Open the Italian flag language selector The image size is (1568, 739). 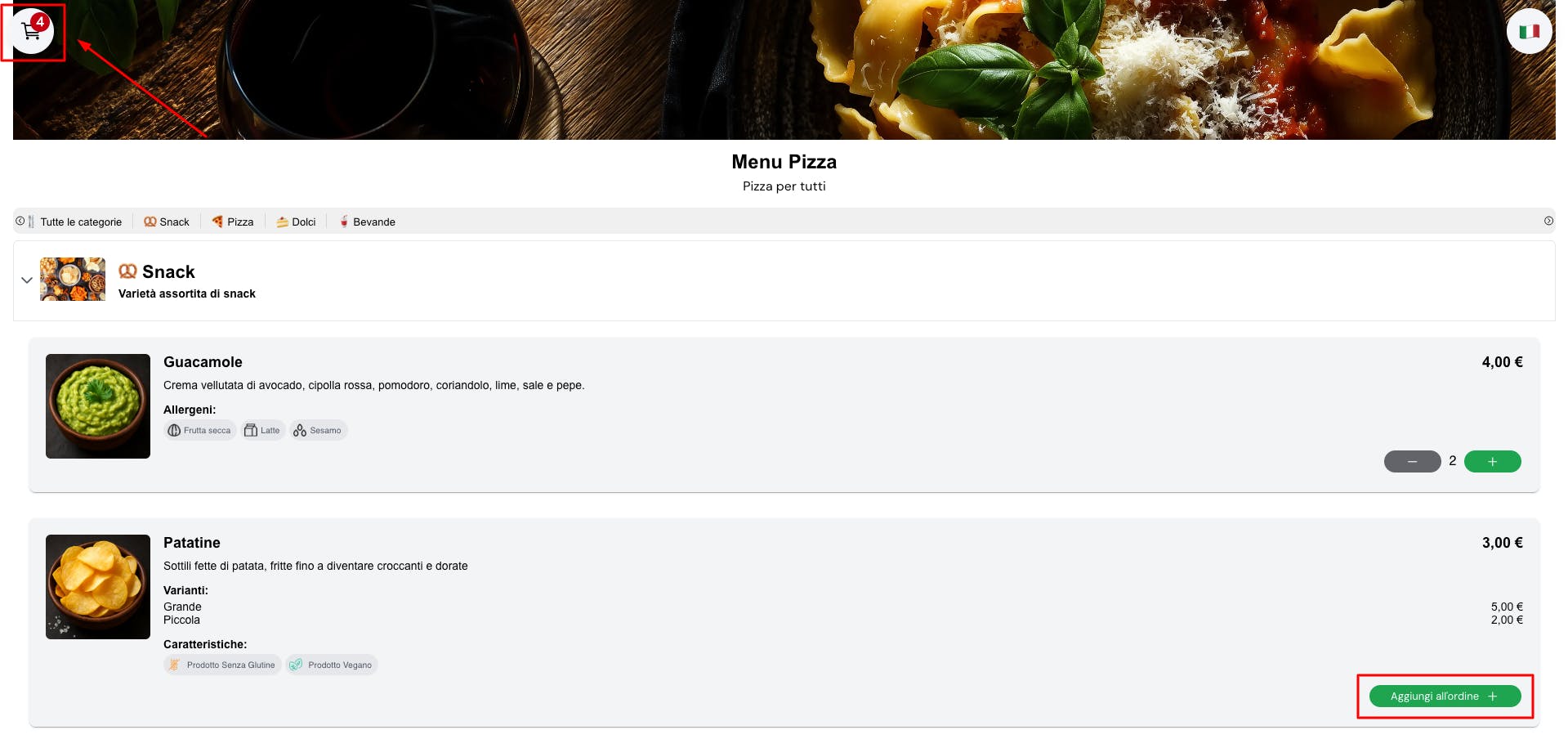[x=1529, y=31]
